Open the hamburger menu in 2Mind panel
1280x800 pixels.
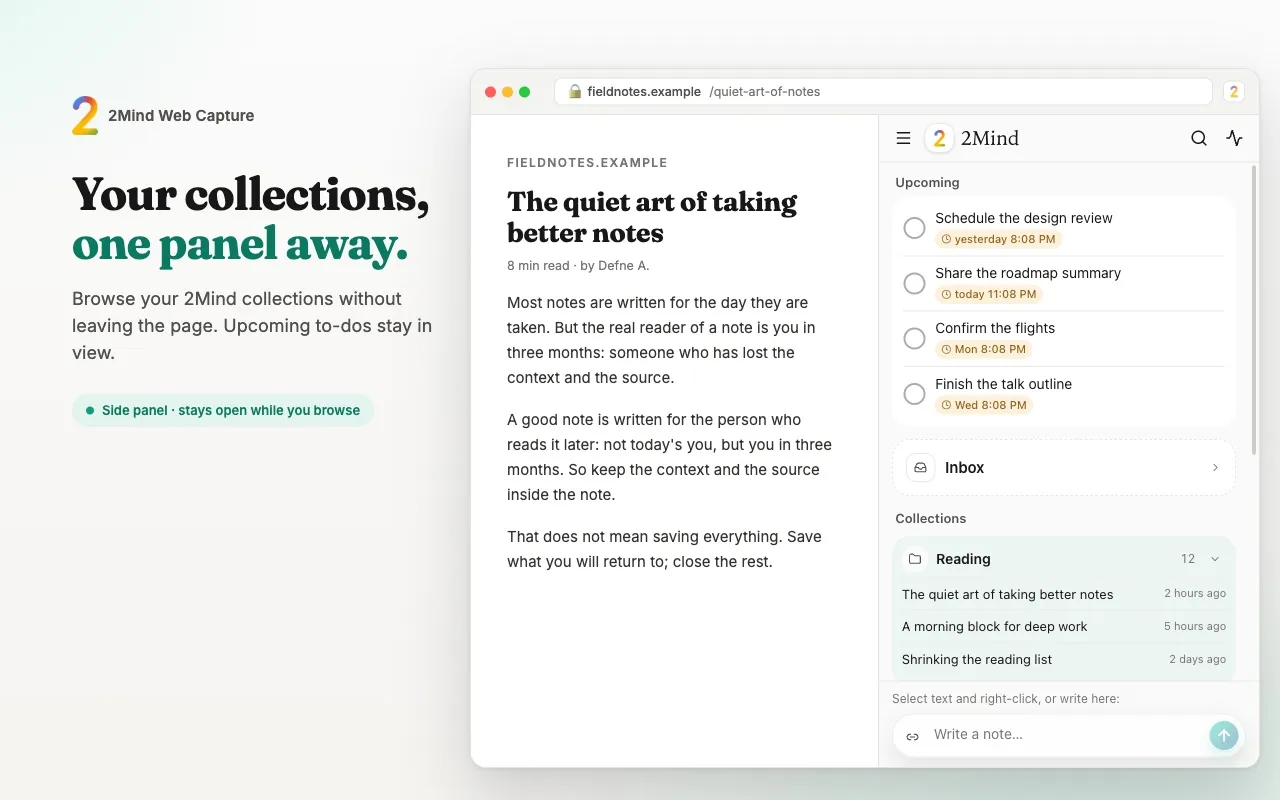click(903, 139)
